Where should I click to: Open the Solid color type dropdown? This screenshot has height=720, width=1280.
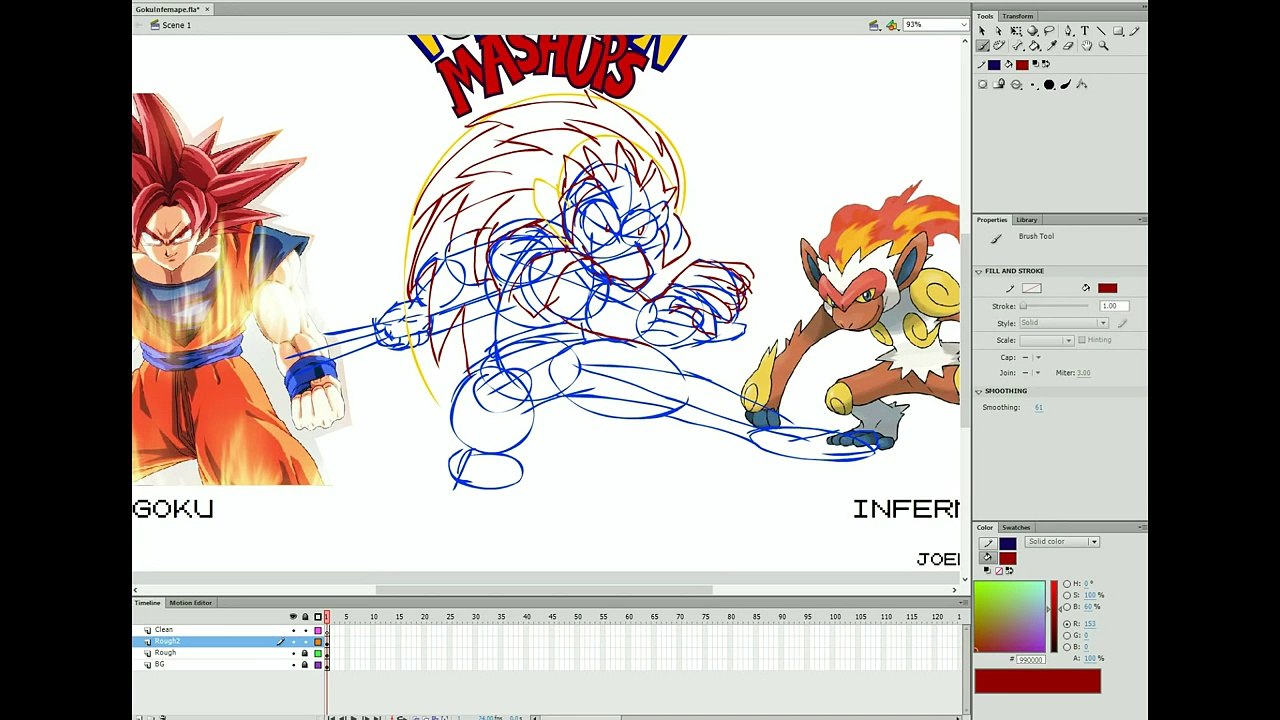tap(1062, 541)
